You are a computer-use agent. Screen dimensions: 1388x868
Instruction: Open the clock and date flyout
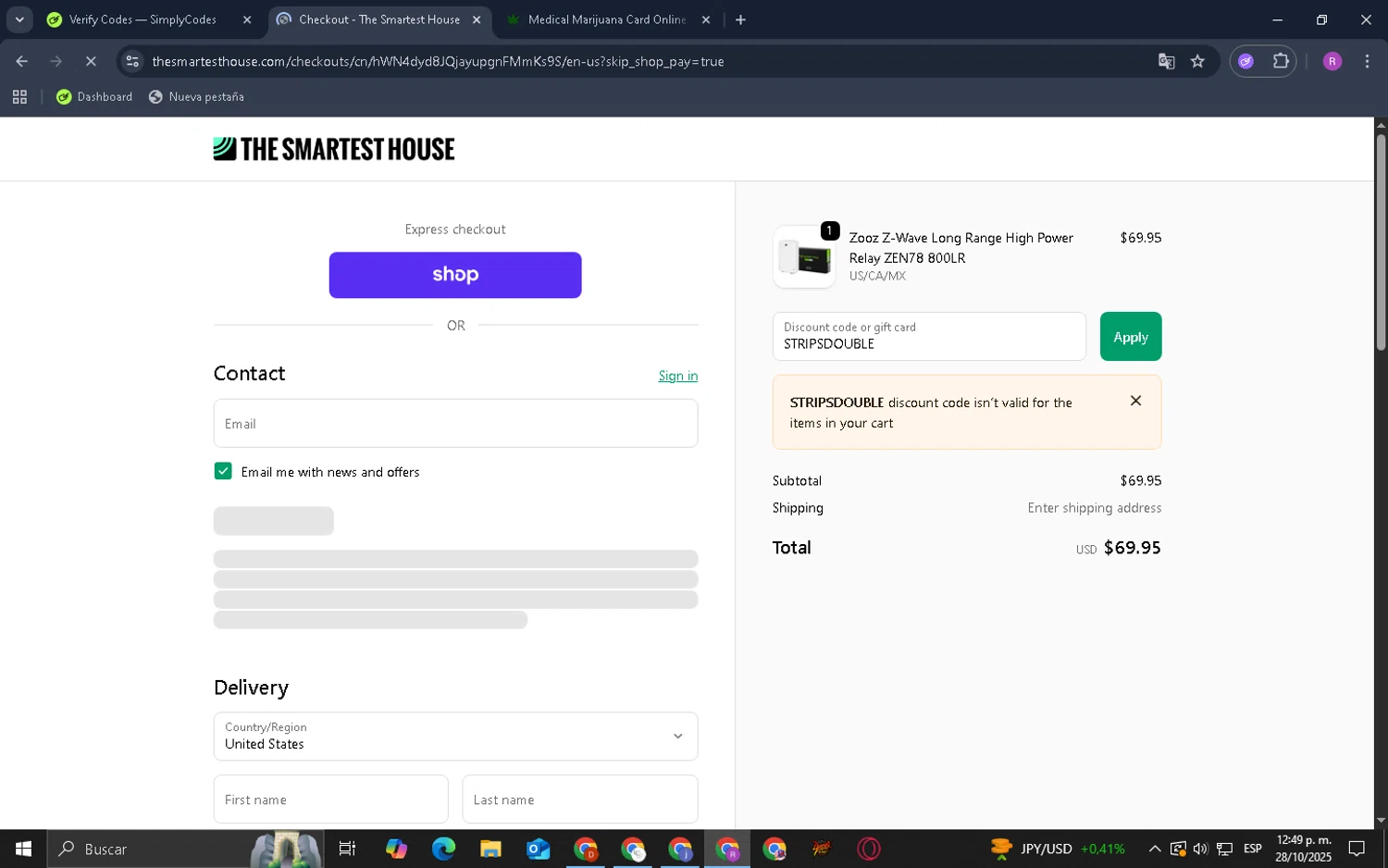click(x=1304, y=849)
